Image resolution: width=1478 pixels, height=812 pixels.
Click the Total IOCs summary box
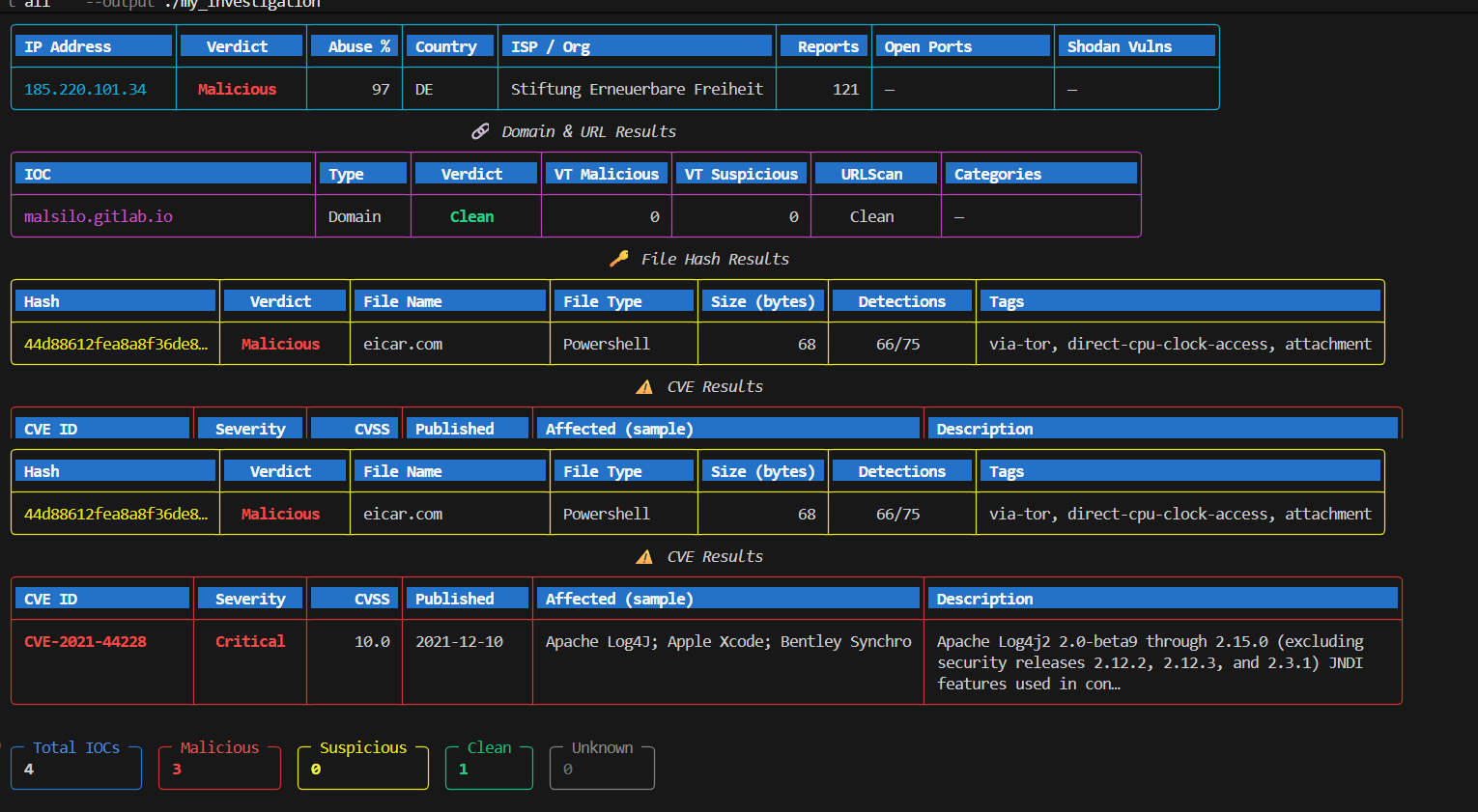[x=76, y=766]
